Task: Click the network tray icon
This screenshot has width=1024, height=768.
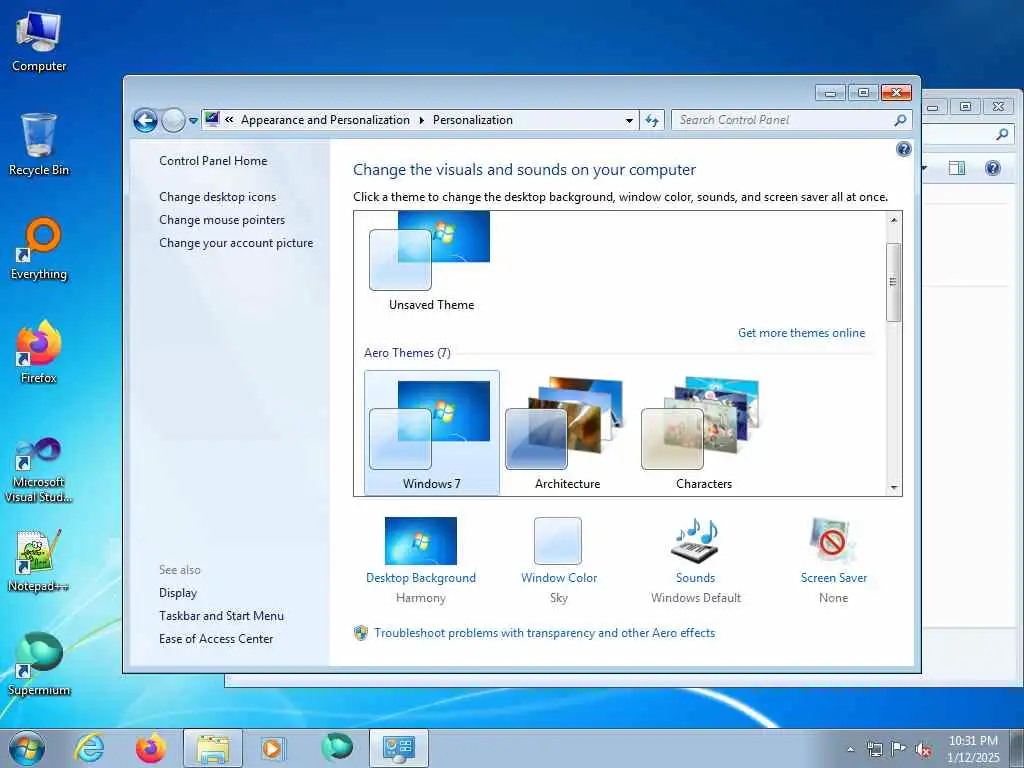Action: (x=874, y=750)
